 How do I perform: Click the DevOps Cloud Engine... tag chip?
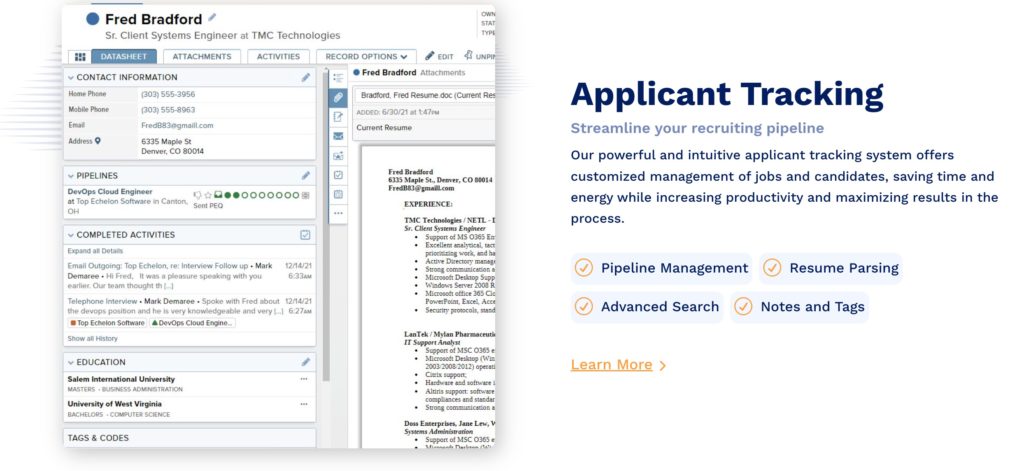192,323
